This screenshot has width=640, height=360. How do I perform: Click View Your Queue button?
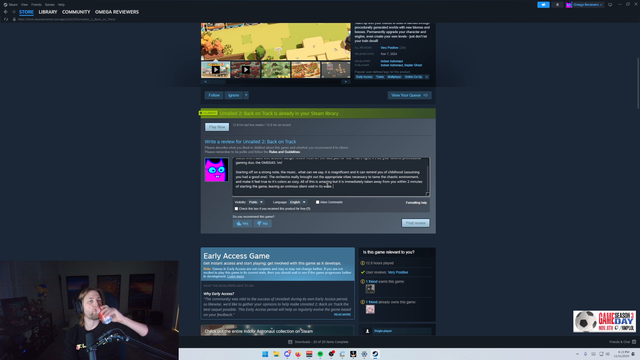click(x=409, y=95)
